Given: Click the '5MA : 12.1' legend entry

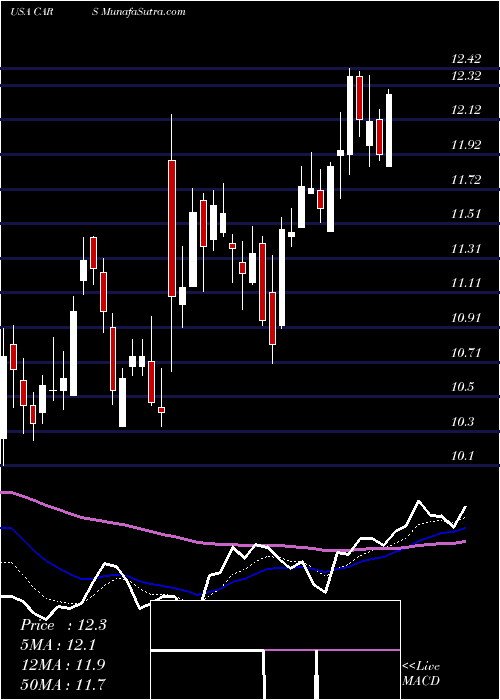Looking at the screenshot, I should (58, 645).
